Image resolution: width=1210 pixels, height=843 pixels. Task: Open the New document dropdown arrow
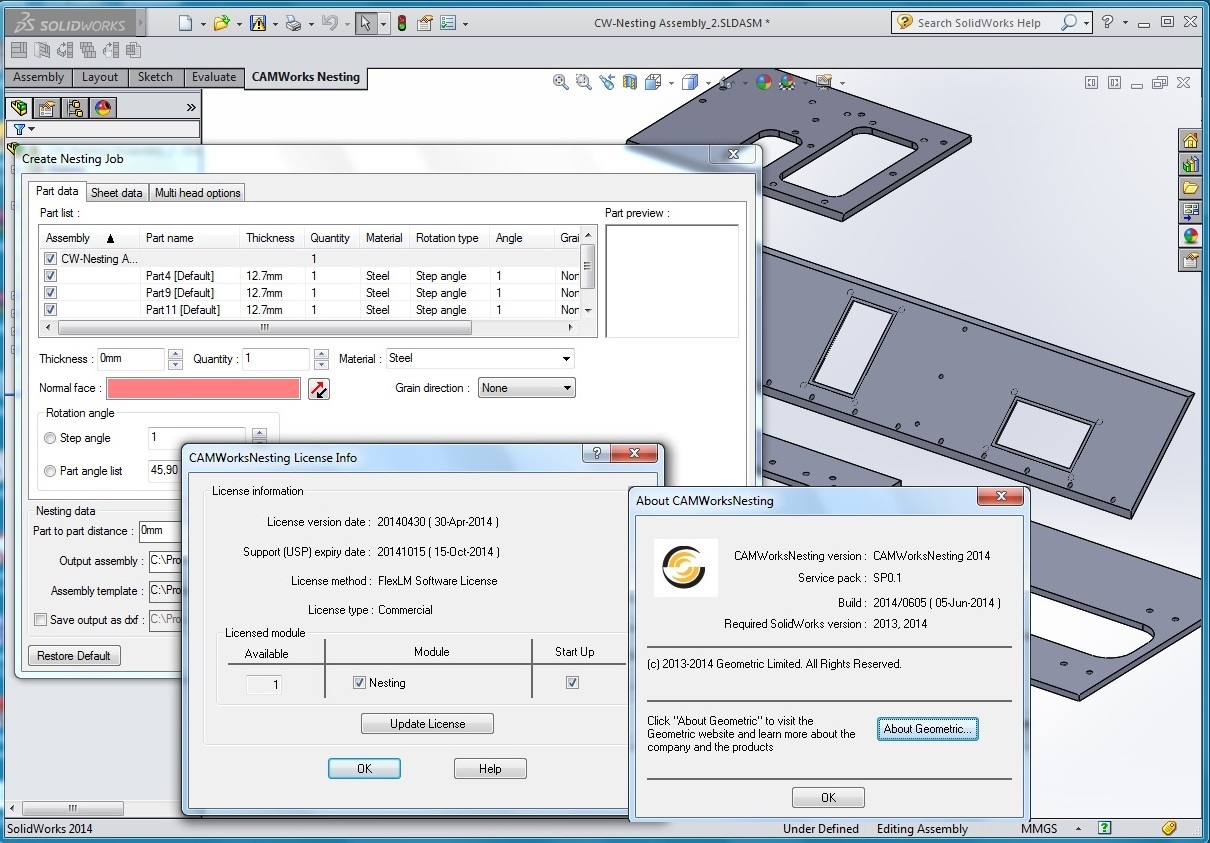tap(203, 24)
